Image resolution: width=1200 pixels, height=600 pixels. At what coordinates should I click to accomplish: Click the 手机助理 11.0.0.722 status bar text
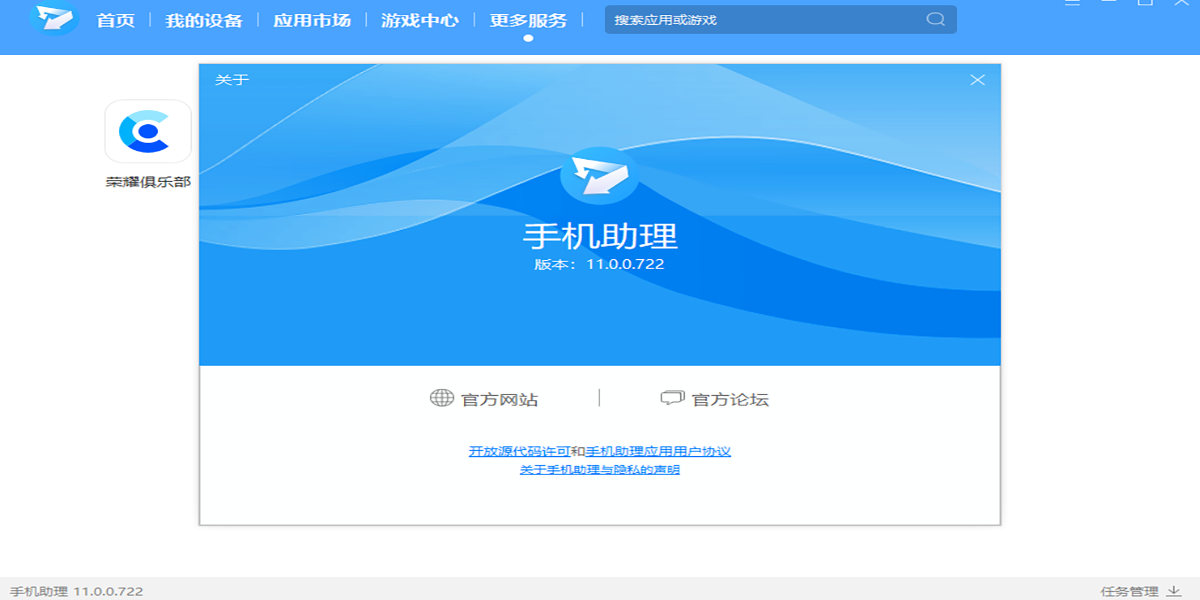(77, 591)
